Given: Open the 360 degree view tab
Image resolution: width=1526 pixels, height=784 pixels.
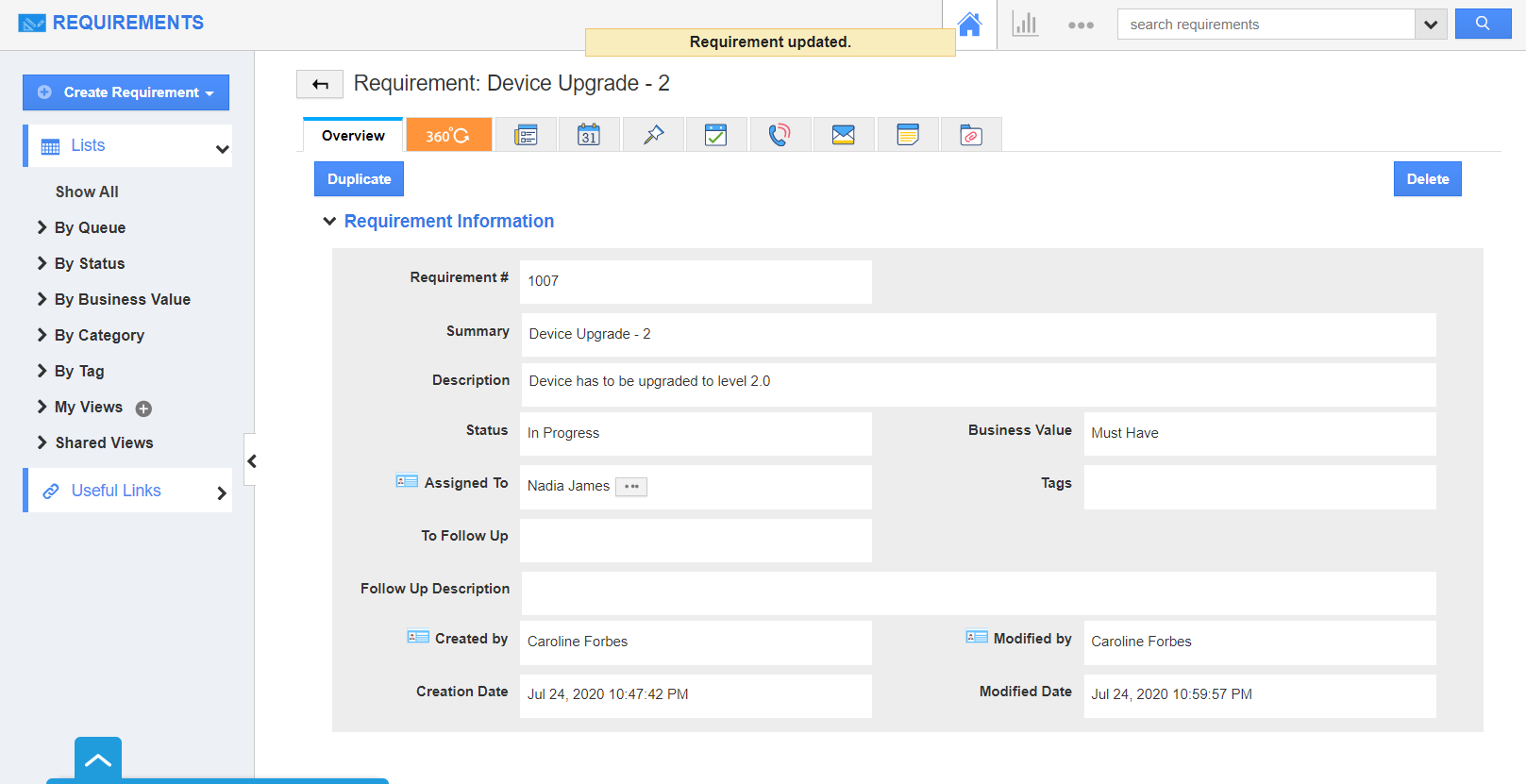Looking at the screenshot, I should (448, 135).
